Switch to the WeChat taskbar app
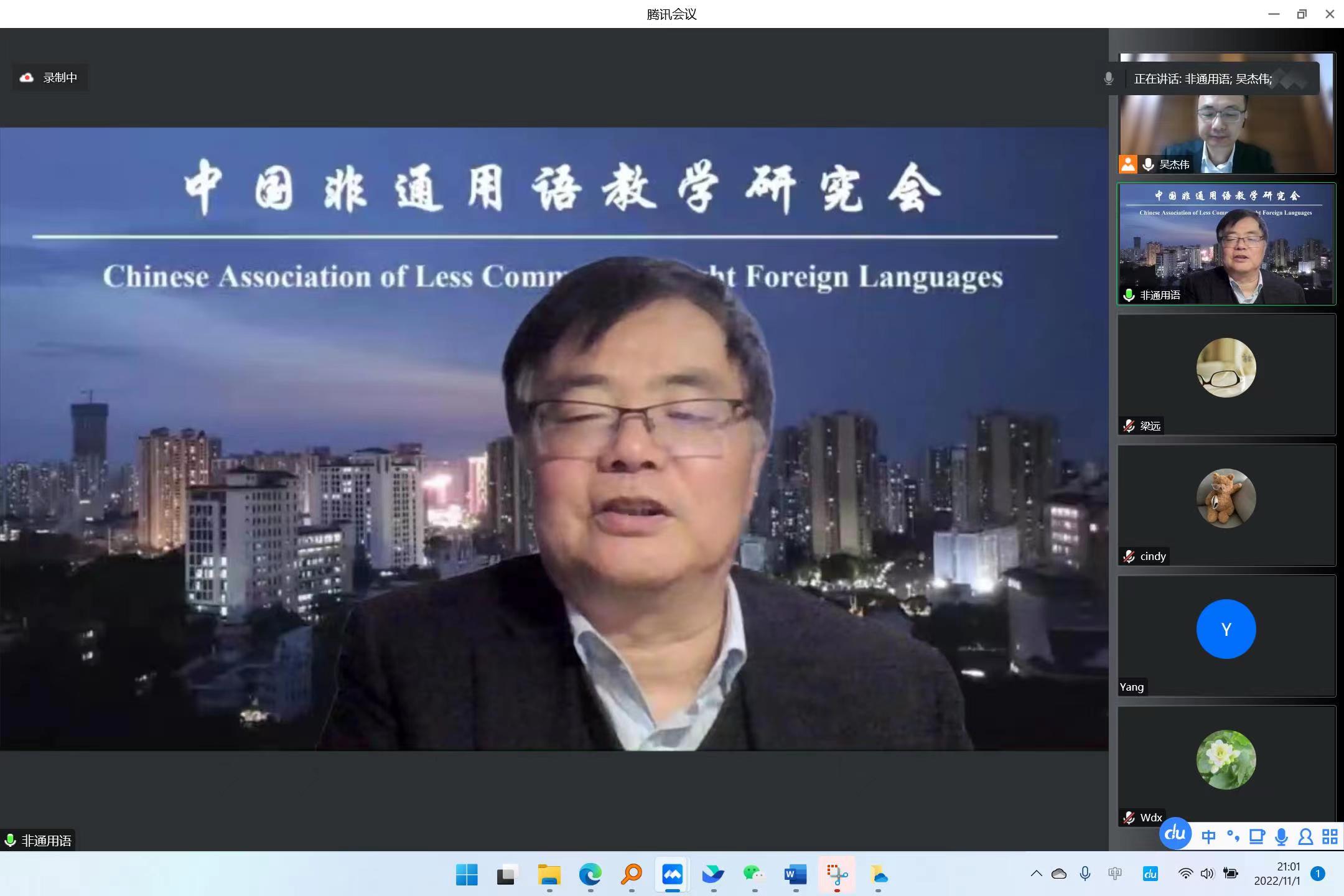This screenshot has width=1344, height=896. (x=754, y=875)
